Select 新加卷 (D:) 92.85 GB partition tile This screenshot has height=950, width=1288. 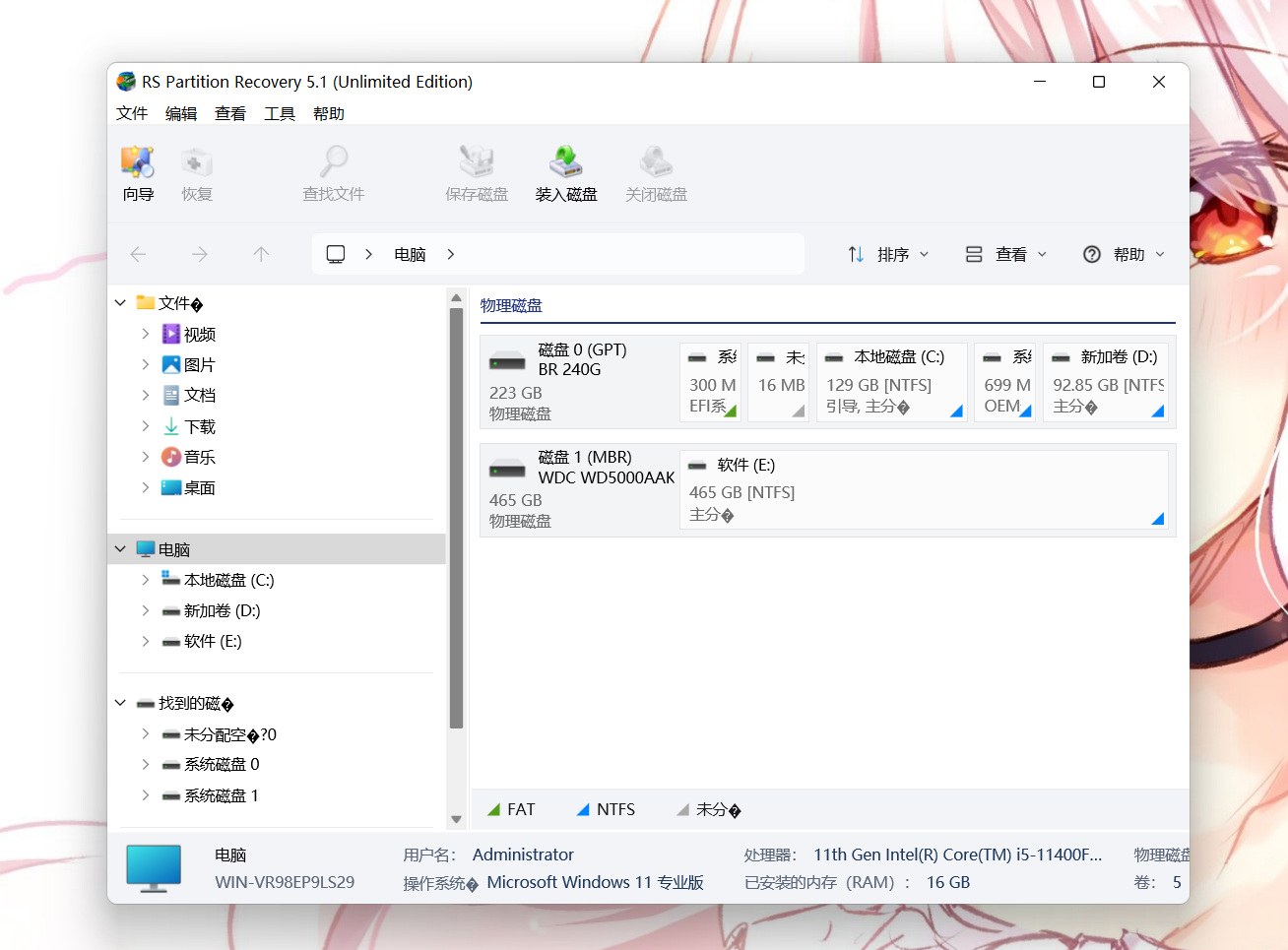point(1106,382)
